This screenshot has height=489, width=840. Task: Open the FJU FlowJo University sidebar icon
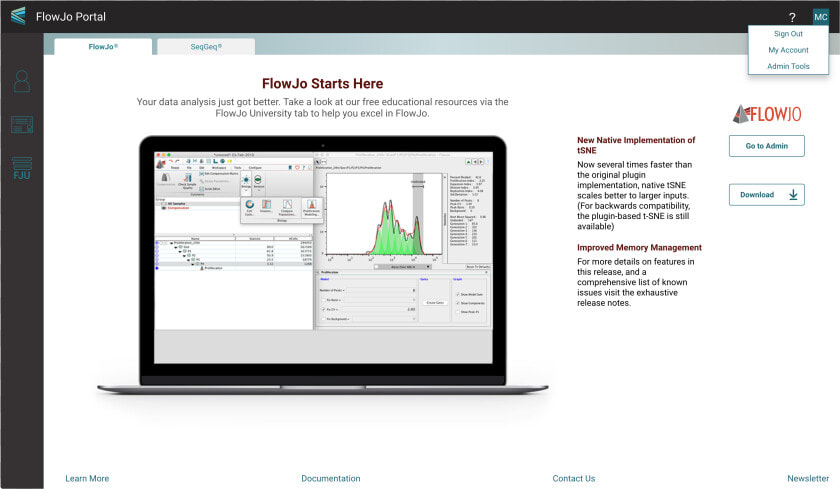pos(22,168)
